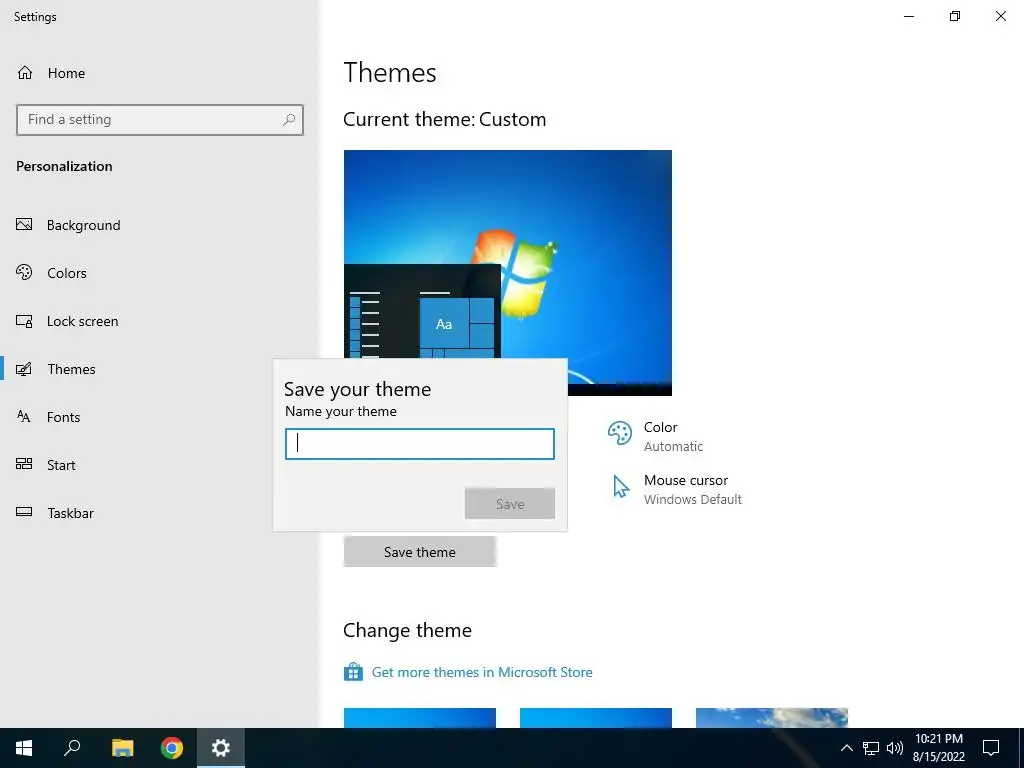Click the Settings gear on the taskbar
Screen dimensions: 1024x768
tap(221, 748)
